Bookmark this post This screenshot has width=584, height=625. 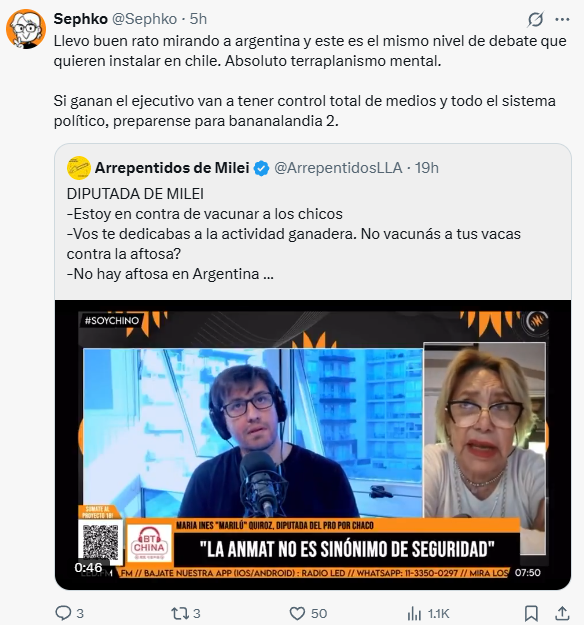click(x=531, y=613)
